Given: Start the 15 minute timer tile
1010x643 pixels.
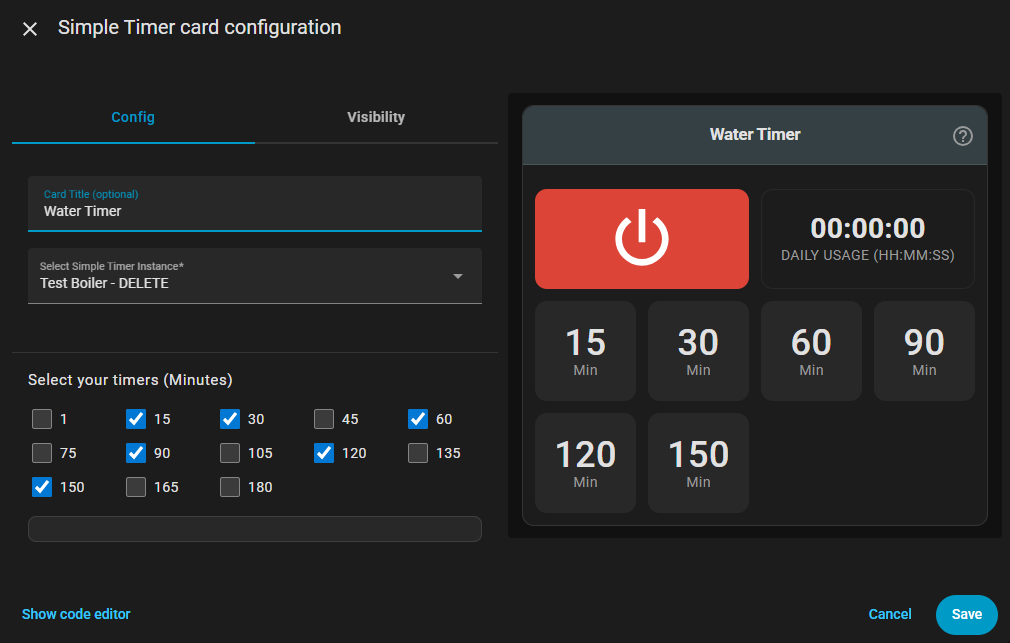Looking at the screenshot, I should (x=585, y=351).
